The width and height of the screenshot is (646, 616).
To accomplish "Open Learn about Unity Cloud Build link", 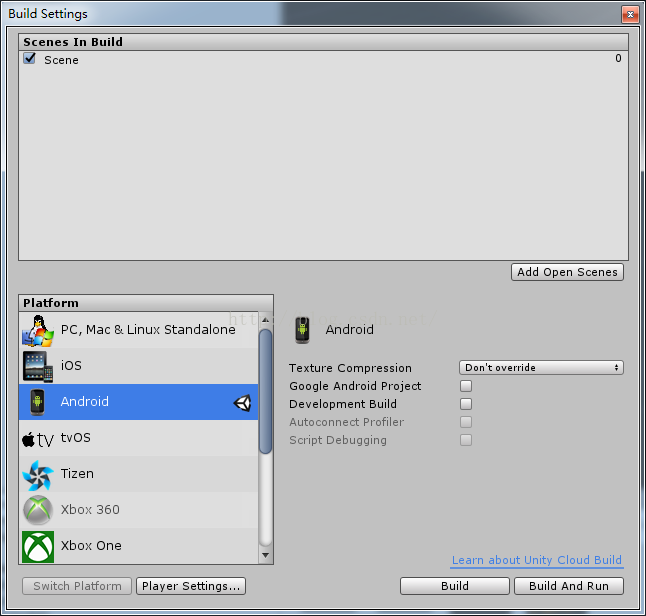I will coord(536,560).
